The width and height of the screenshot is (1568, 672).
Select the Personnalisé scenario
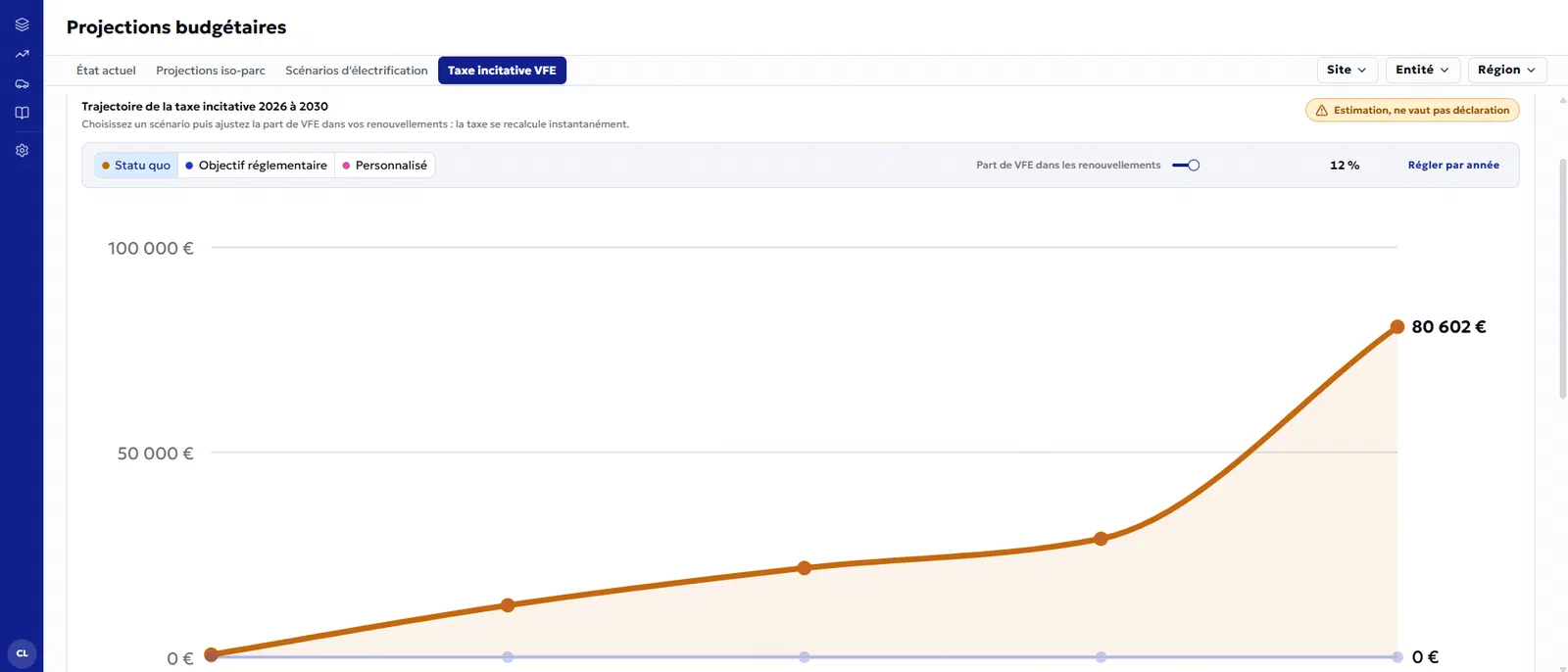(x=384, y=166)
